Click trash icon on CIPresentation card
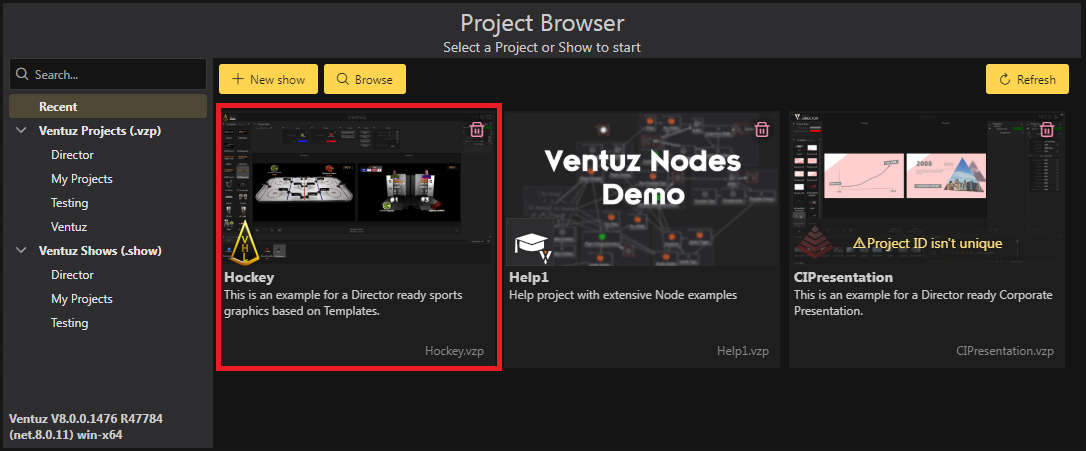The height and width of the screenshot is (451, 1086). pos(1047,129)
